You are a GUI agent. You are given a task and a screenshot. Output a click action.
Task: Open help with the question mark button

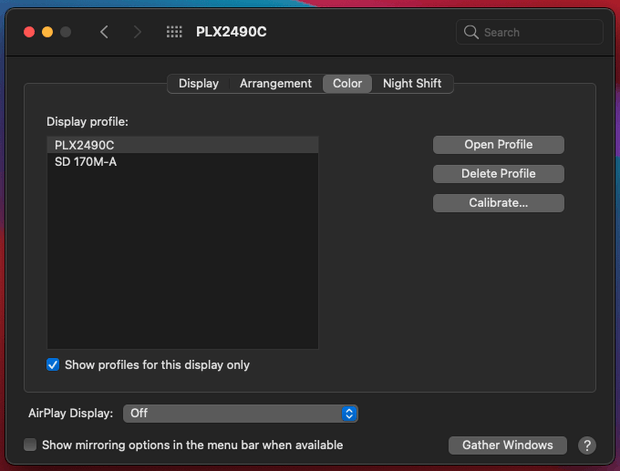[587, 445]
